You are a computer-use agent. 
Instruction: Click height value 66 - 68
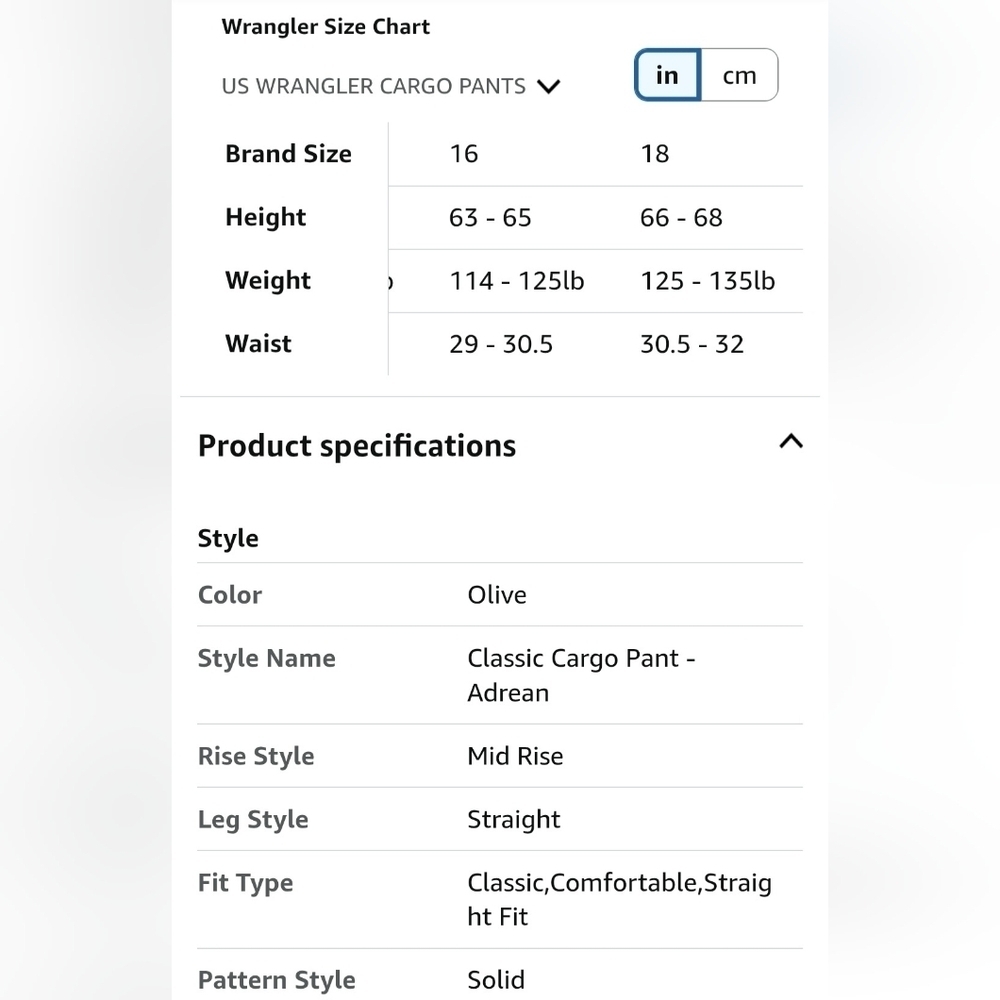[x=681, y=217]
